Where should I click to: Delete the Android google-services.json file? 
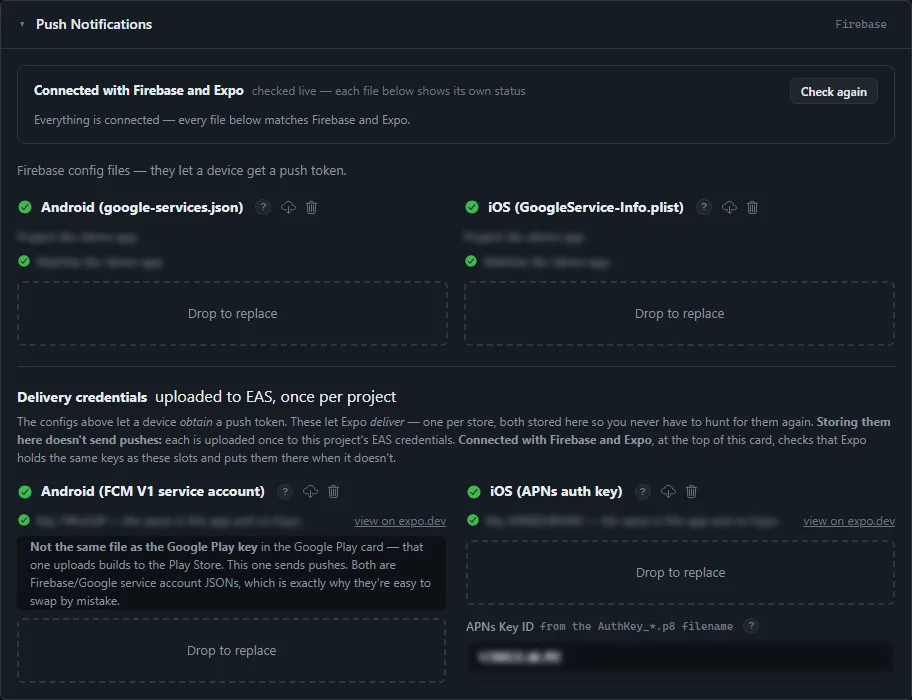[x=312, y=207]
